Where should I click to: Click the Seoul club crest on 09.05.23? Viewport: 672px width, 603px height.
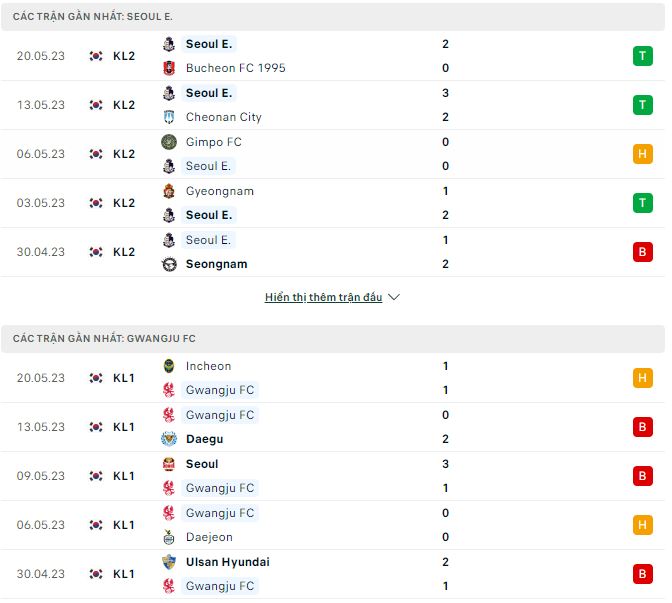pos(169,464)
